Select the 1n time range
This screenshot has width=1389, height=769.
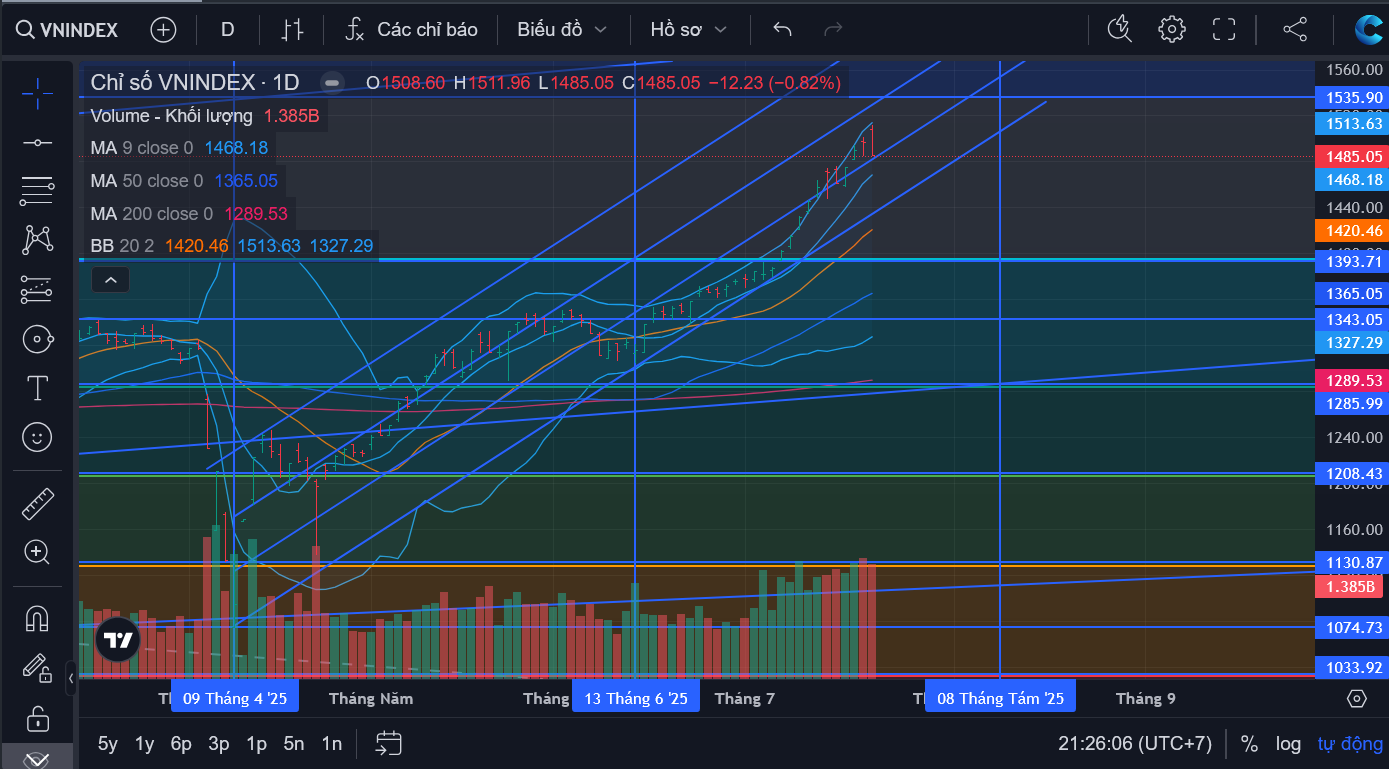(x=332, y=744)
